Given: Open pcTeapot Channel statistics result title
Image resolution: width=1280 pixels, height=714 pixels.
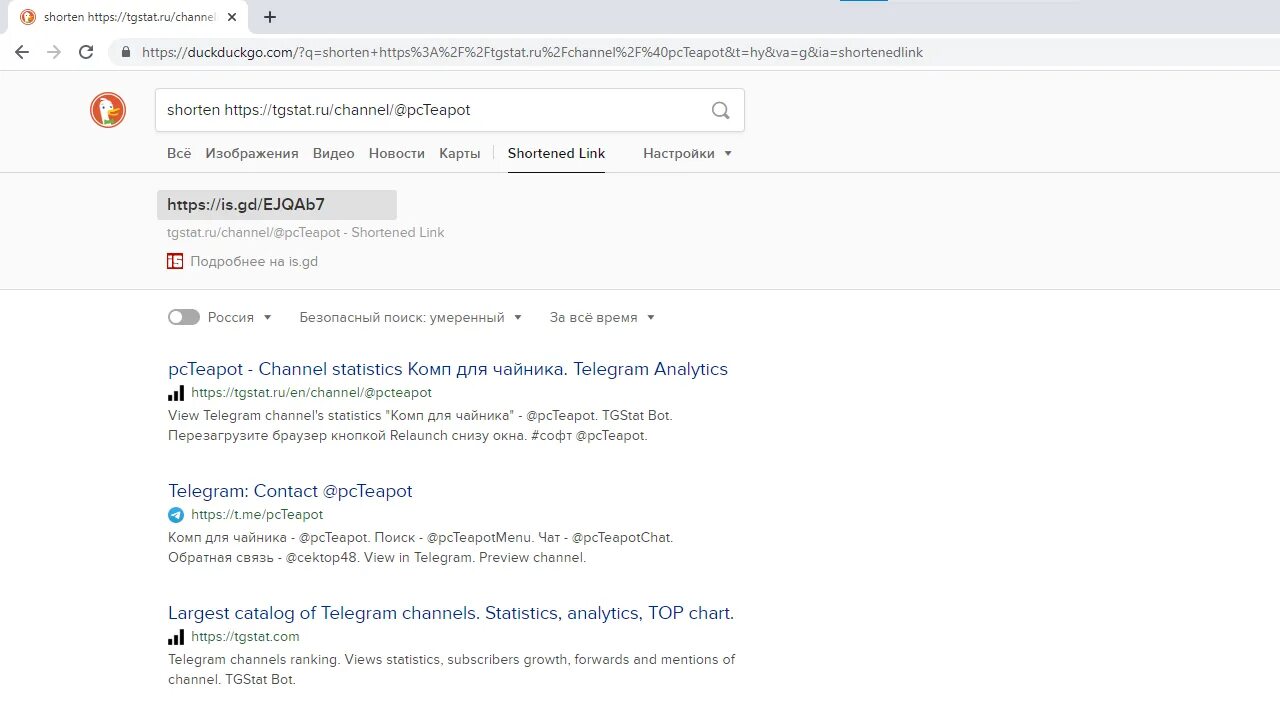Looking at the screenshot, I should tap(448, 369).
